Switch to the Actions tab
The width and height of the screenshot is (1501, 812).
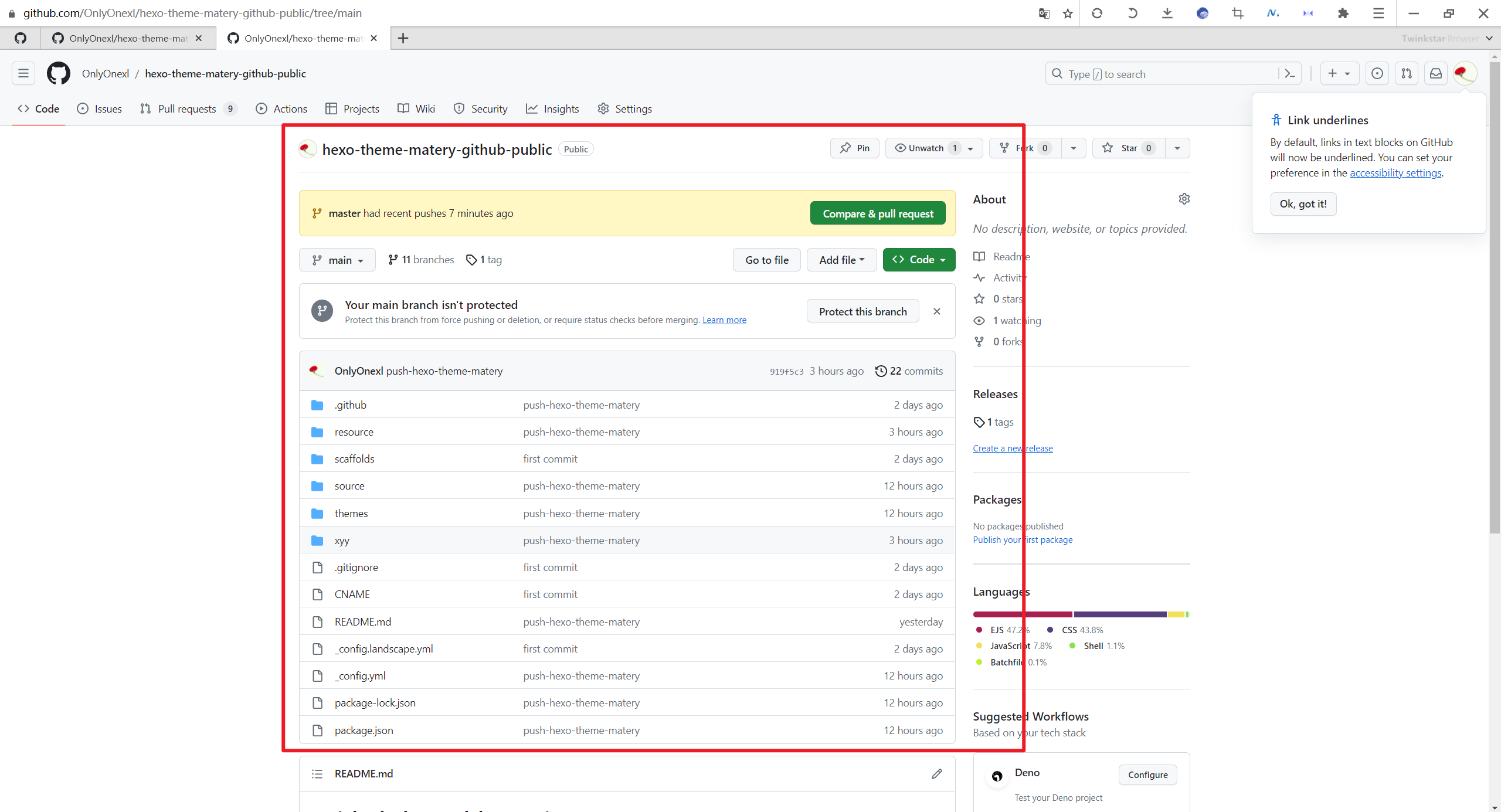pos(281,109)
